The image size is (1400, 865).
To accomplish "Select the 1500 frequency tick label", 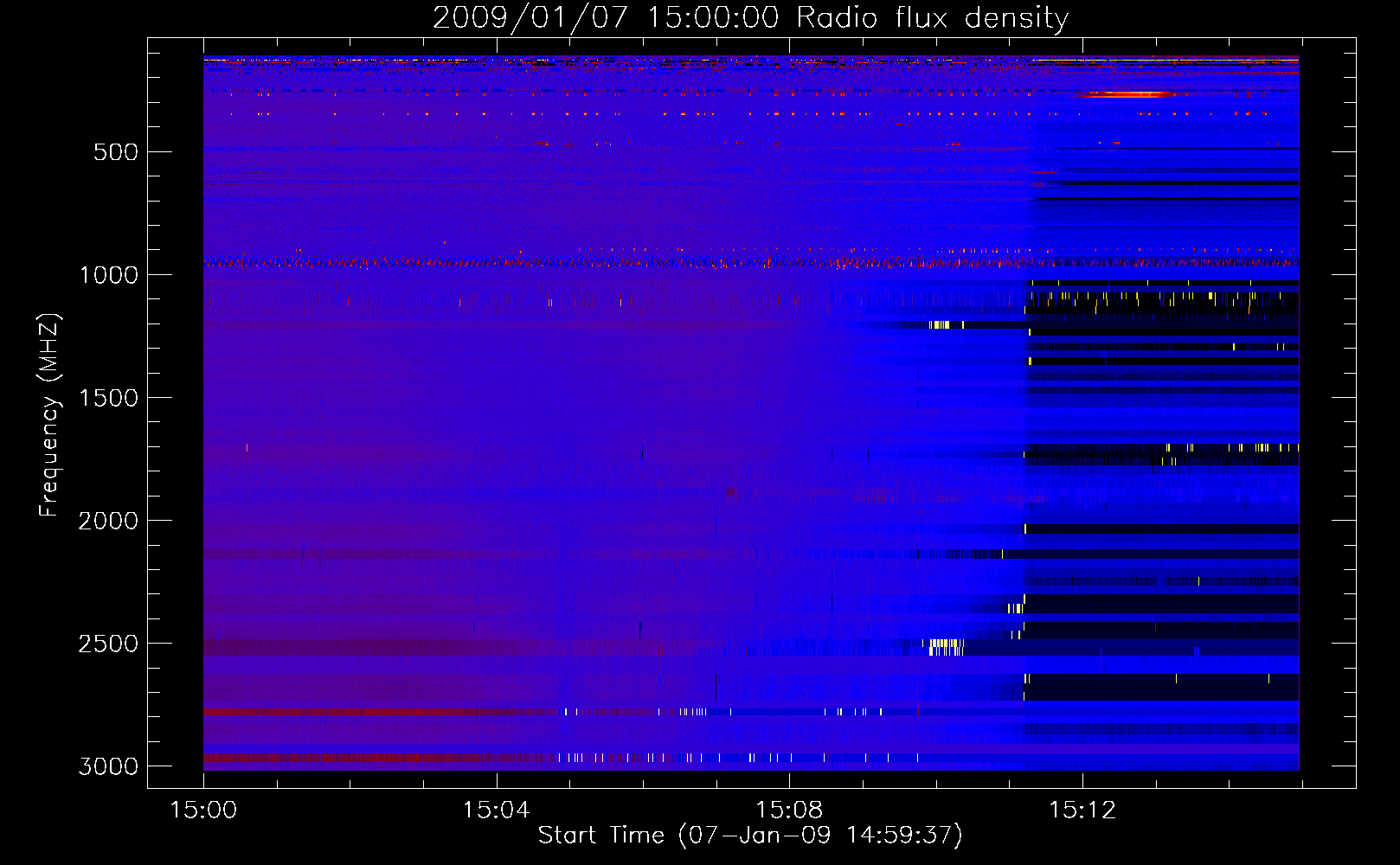I will pyautogui.click(x=109, y=398).
